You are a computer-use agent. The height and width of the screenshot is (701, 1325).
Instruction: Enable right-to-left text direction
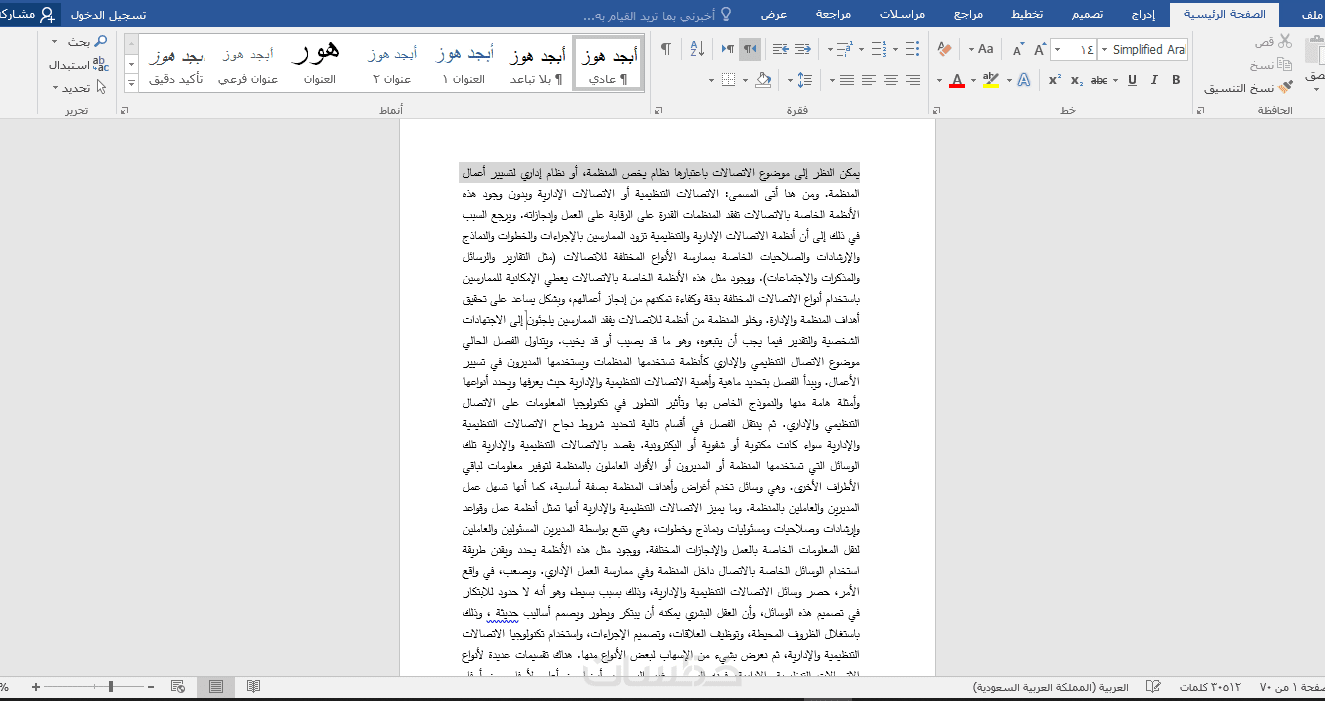point(750,49)
